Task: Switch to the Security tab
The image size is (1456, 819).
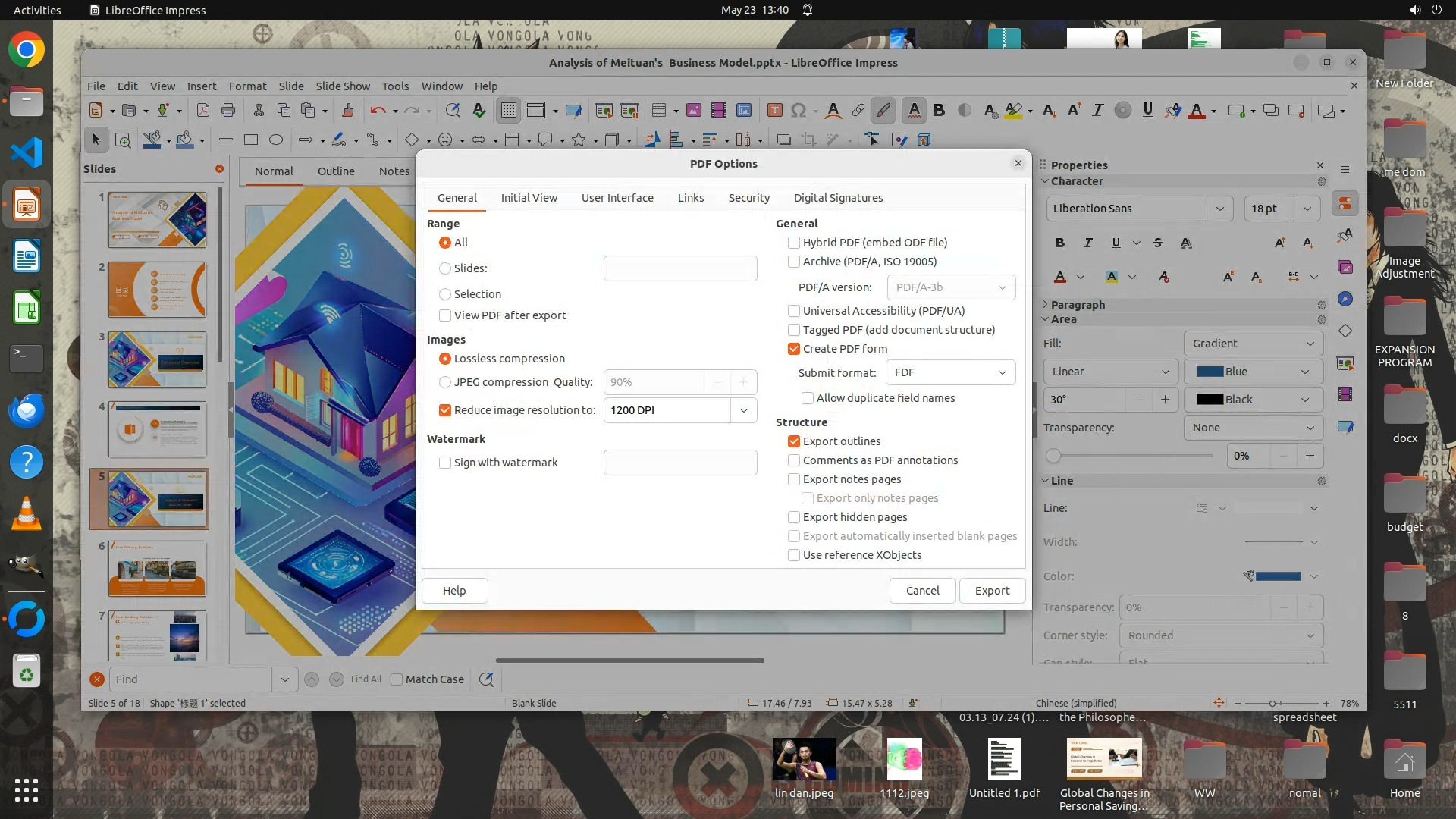Action: pyautogui.click(x=748, y=198)
